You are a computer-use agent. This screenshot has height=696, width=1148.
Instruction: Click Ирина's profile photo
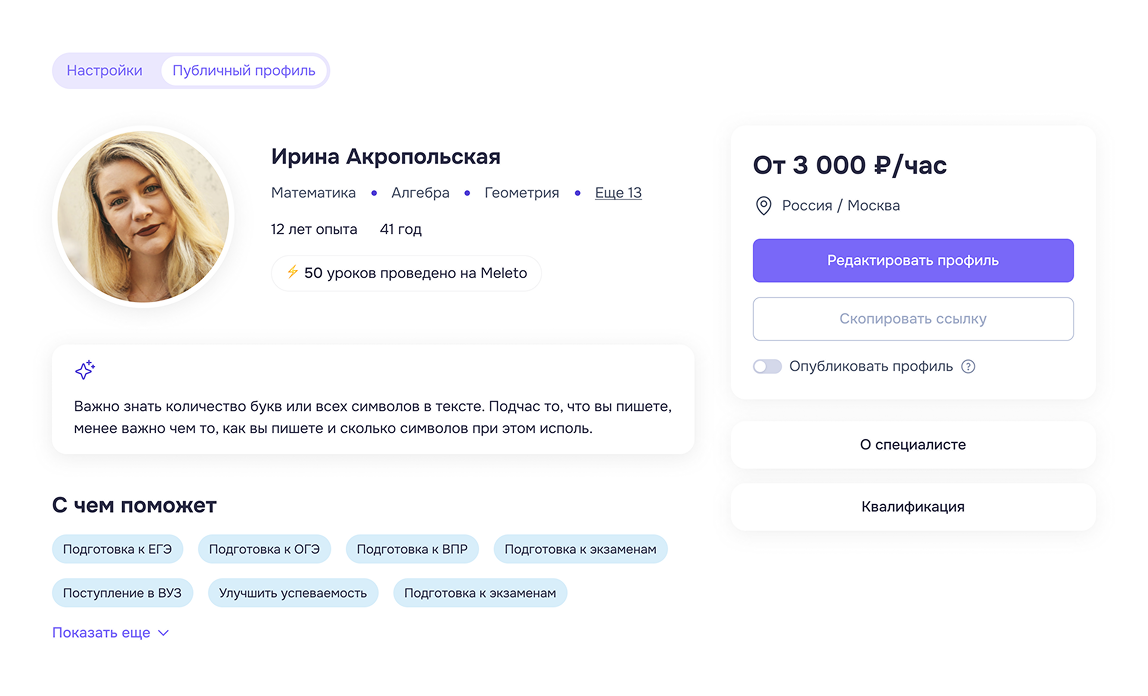point(143,217)
